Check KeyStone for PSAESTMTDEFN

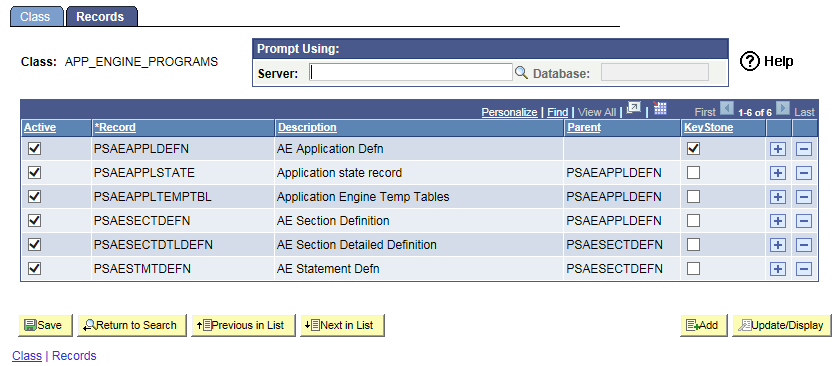(693, 269)
